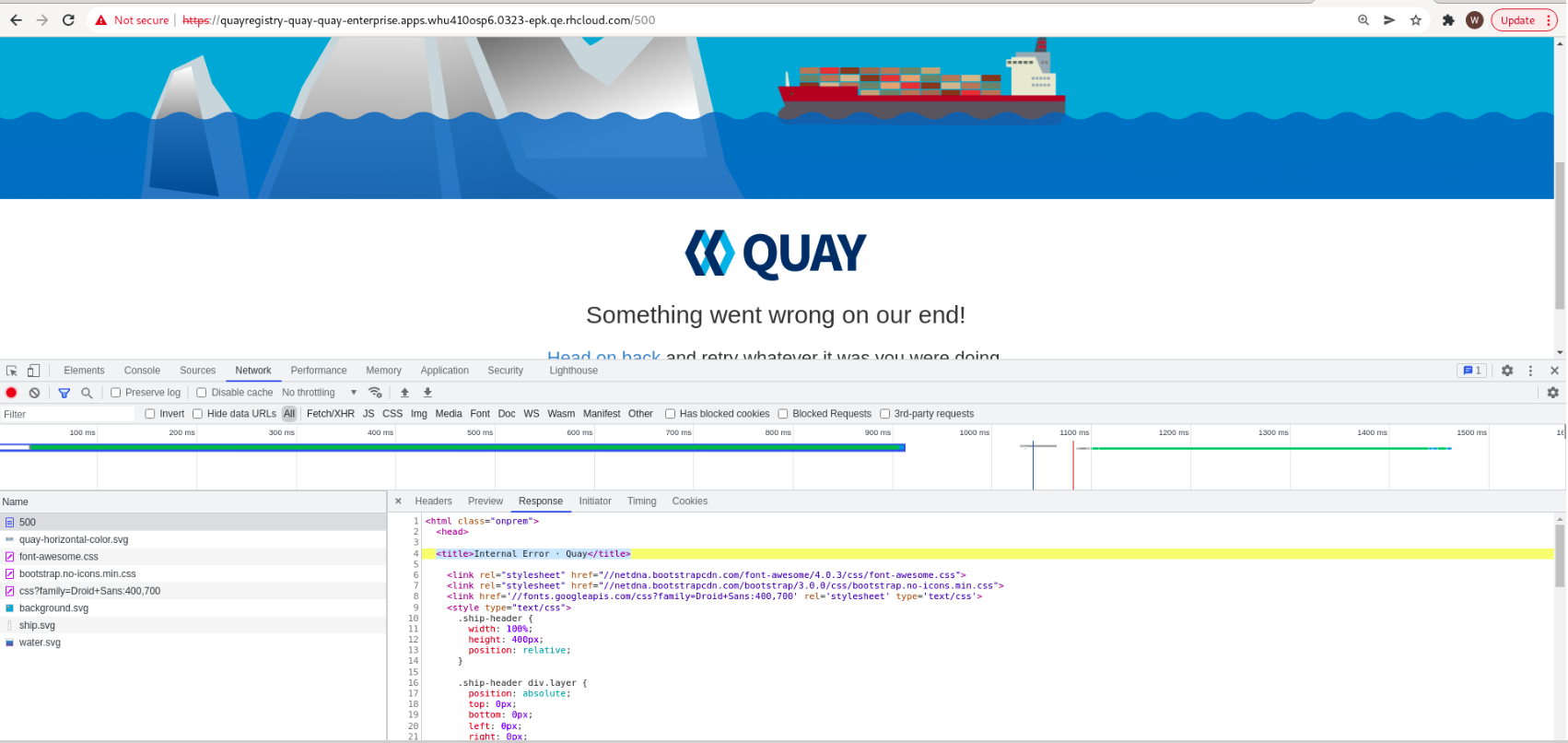
Task: Activate the inspect element picker icon
Action: click(x=12, y=371)
